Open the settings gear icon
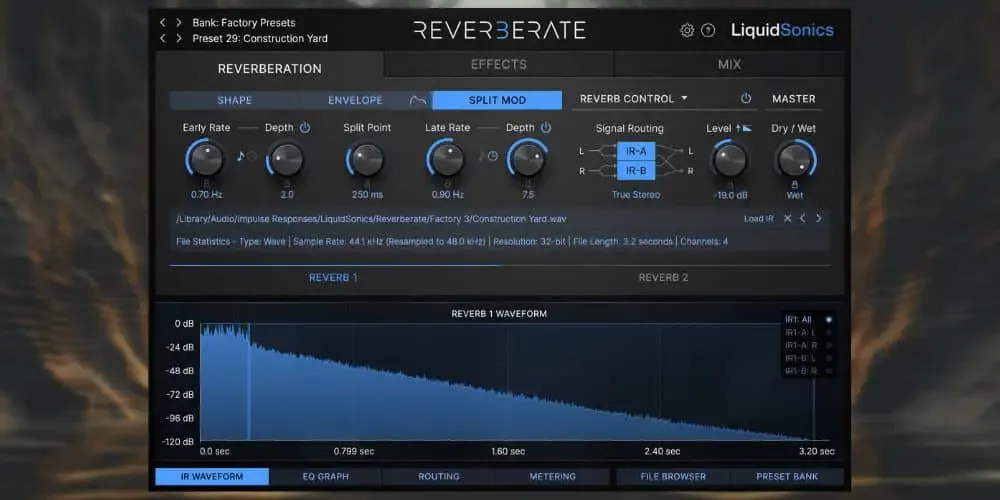The height and width of the screenshot is (500, 1000). click(687, 30)
